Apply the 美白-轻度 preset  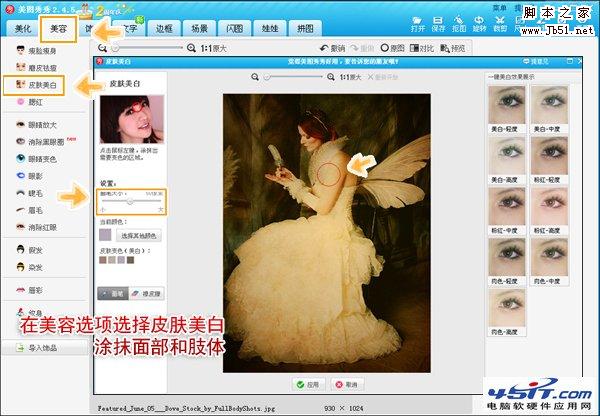507,109
